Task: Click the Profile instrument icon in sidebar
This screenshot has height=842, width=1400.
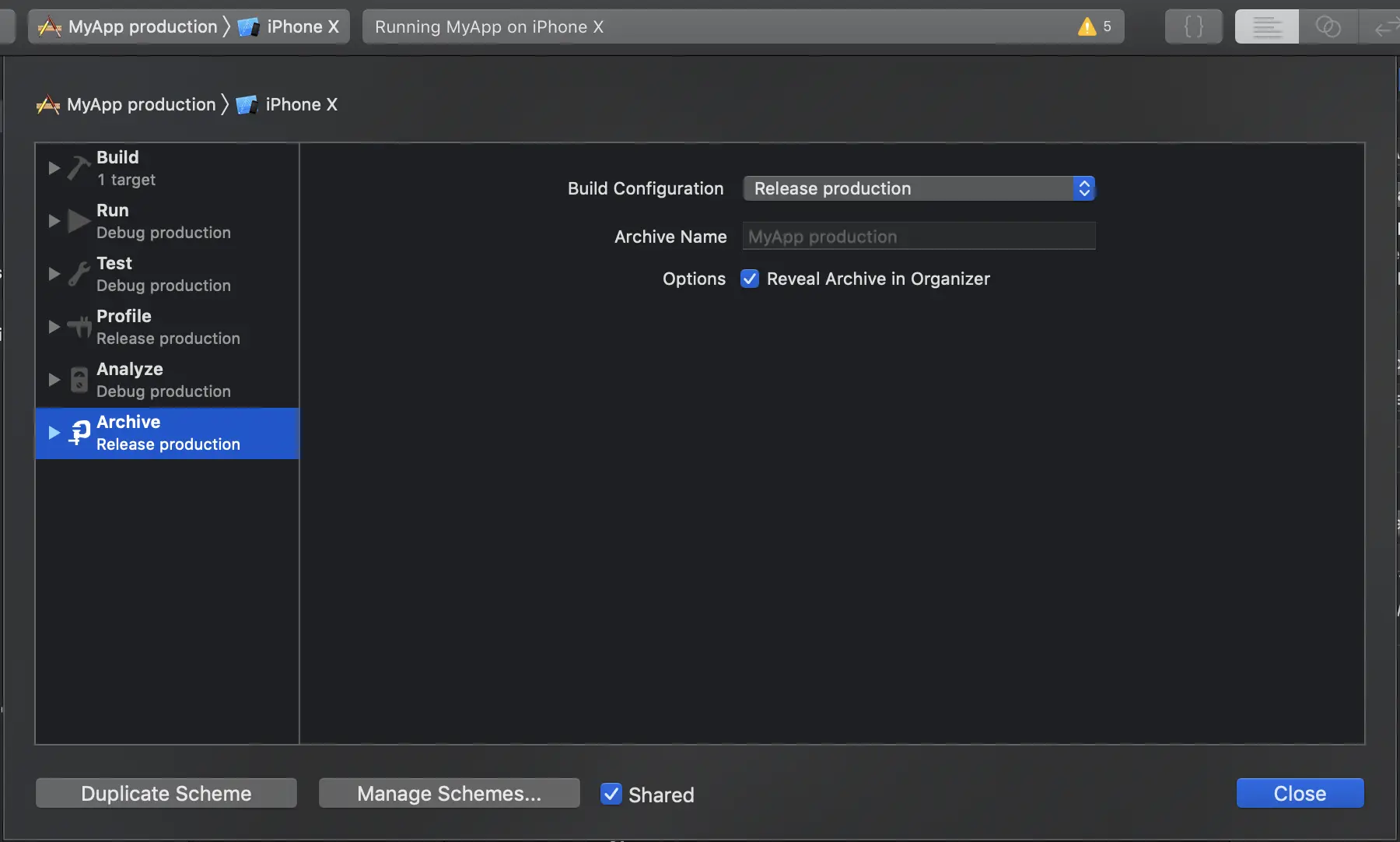Action: pos(79,327)
